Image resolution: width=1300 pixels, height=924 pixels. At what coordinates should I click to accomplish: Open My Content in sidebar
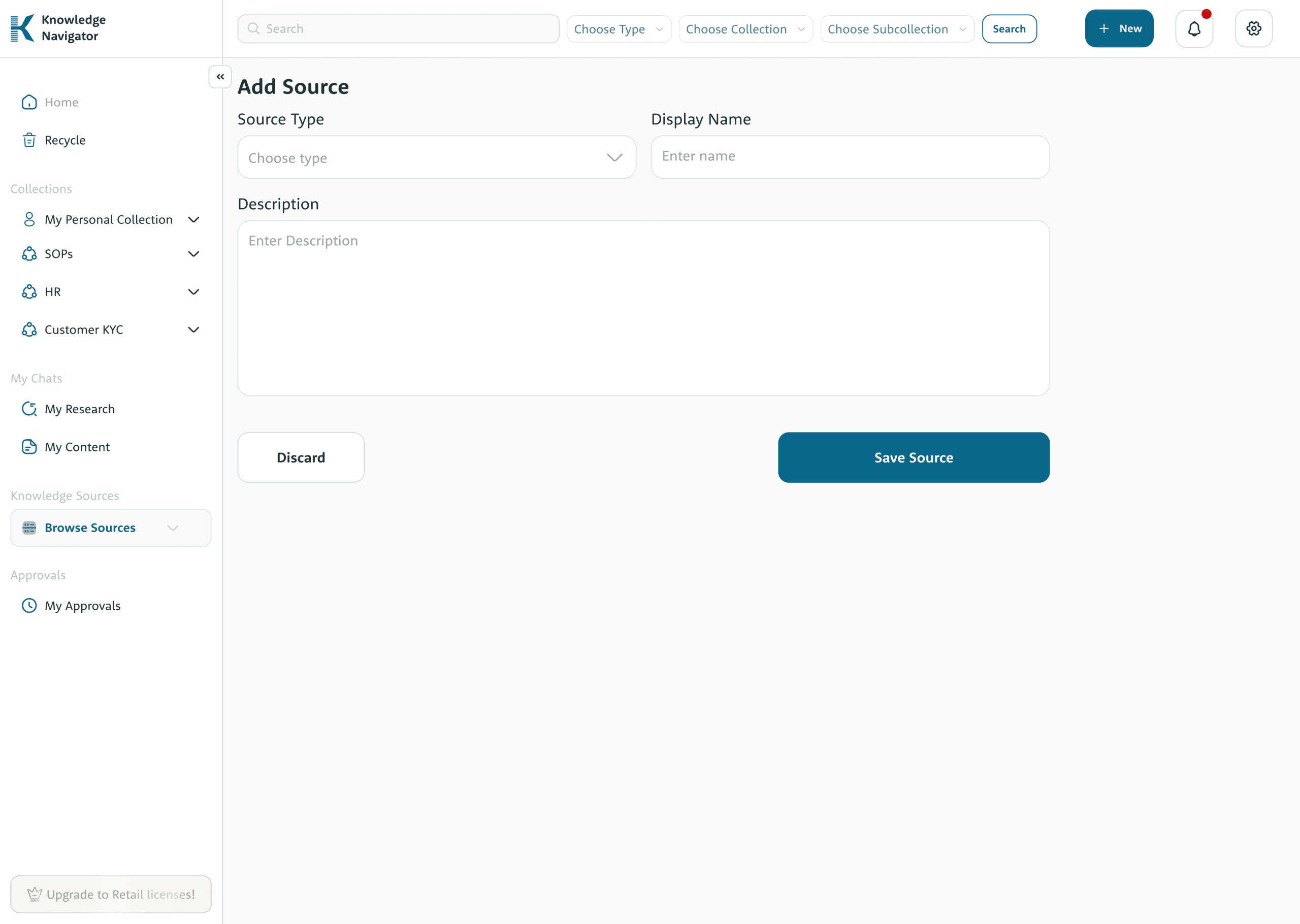click(x=77, y=447)
